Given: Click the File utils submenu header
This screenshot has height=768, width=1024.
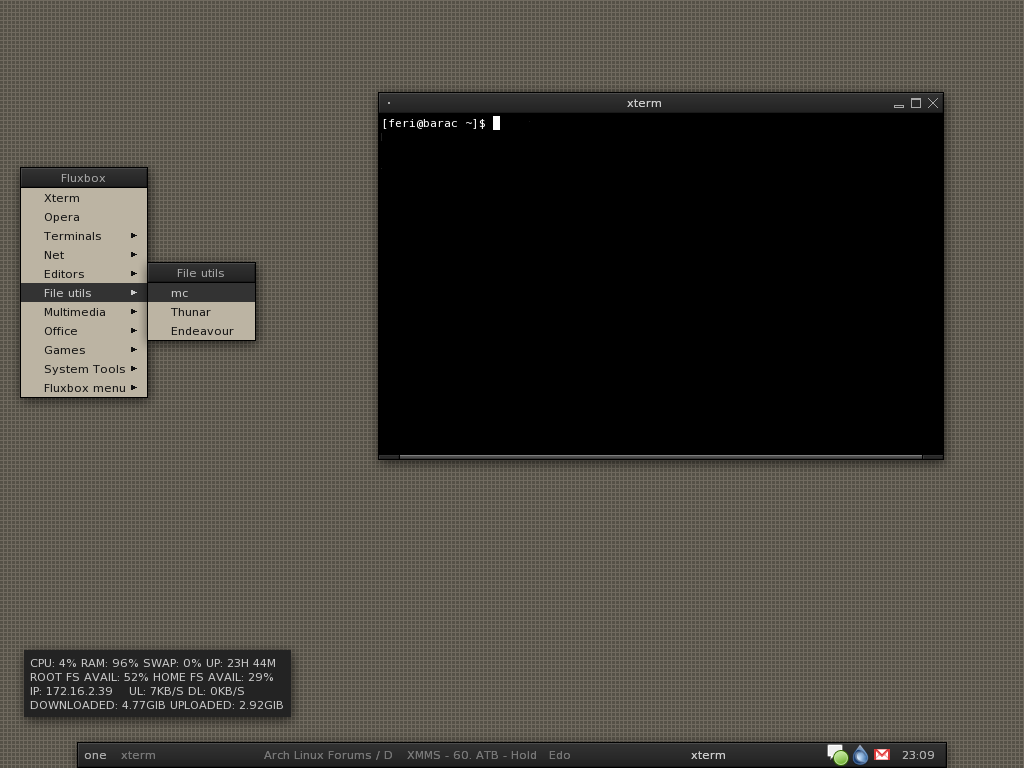Looking at the screenshot, I should pos(201,273).
